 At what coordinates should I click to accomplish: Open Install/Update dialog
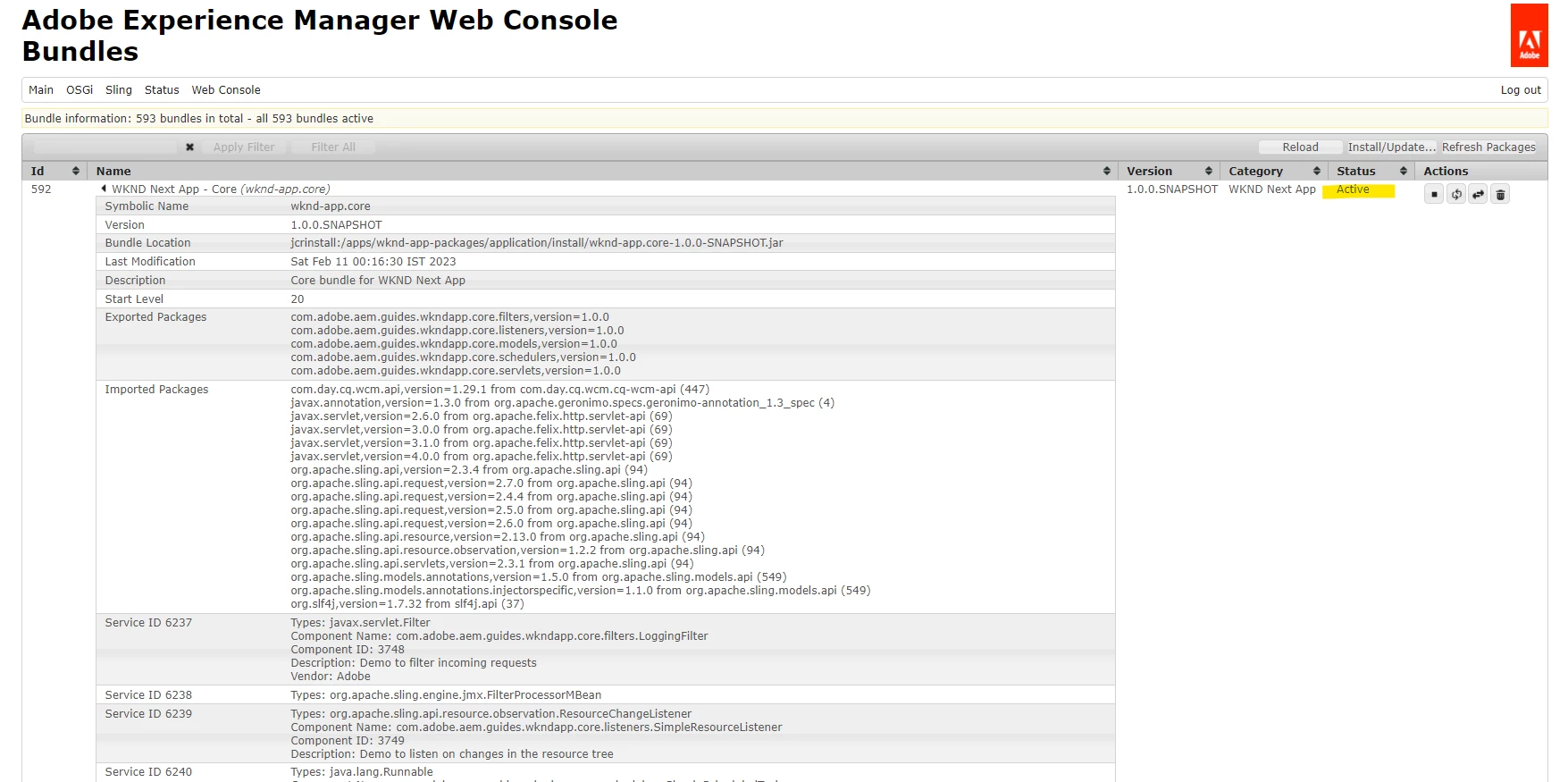[x=1391, y=147]
